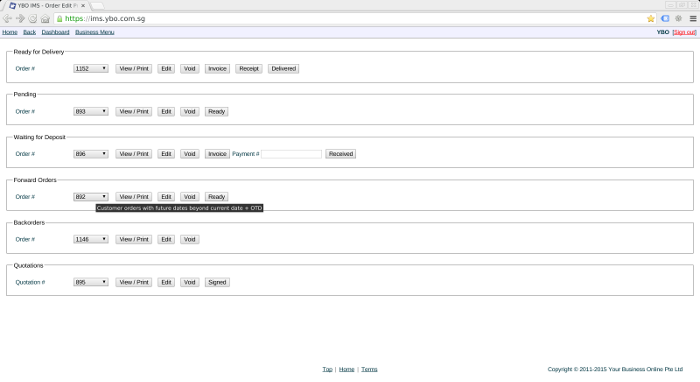Screen dimensions: 700x382
Task: Click the browser home icon
Action: pos(45,18)
